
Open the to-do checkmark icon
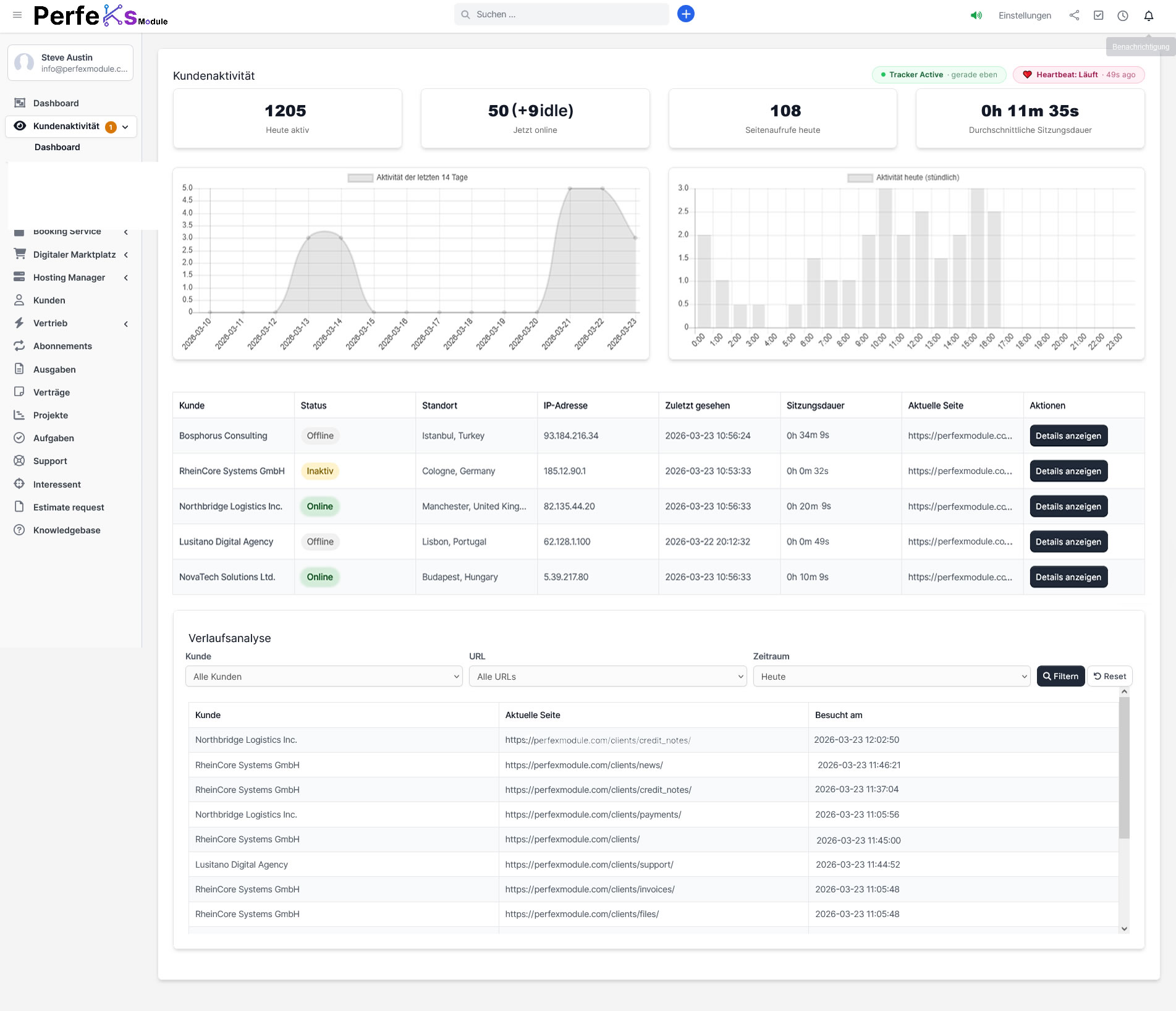click(1098, 15)
